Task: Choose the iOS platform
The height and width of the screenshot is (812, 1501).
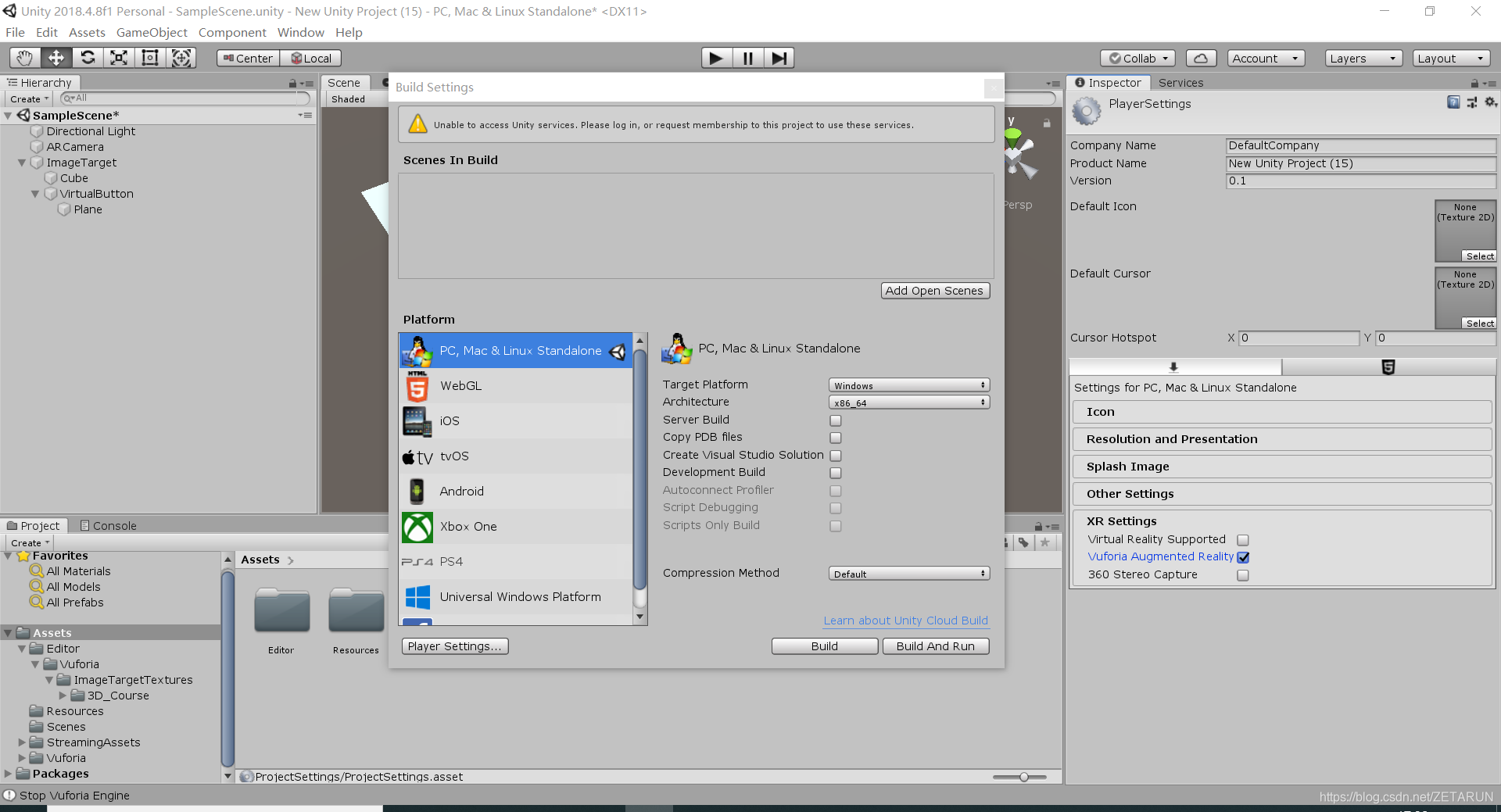Action: (x=516, y=420)
